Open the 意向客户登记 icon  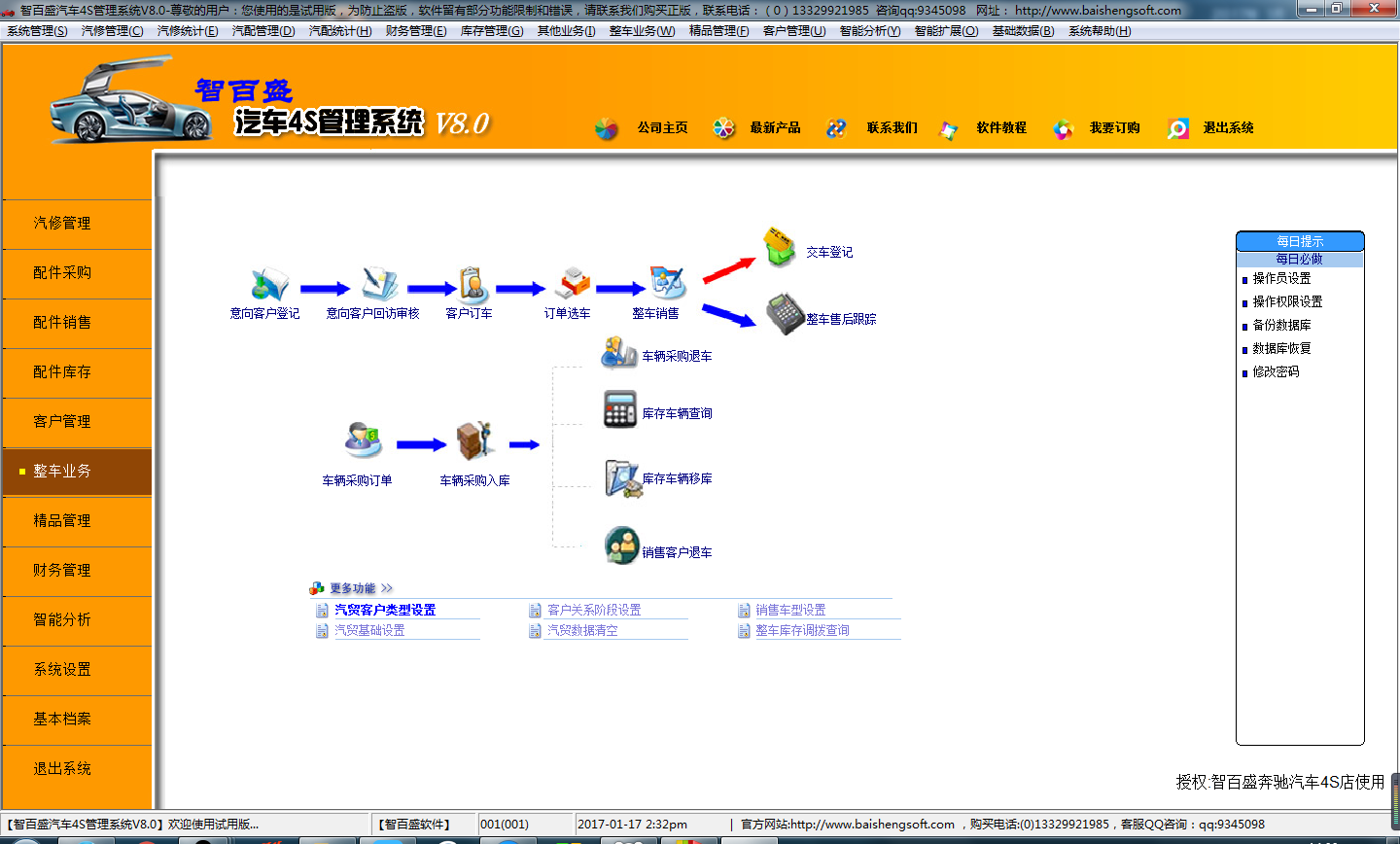pos(269,285)
